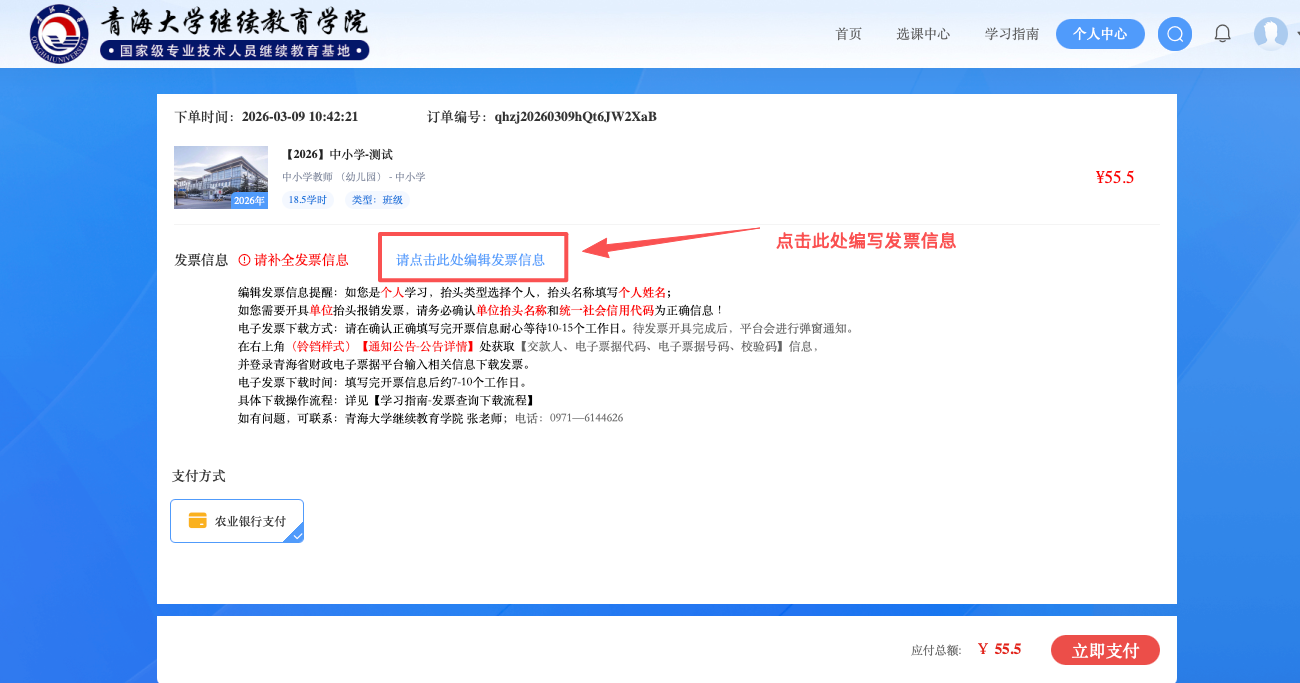This screenshot has height=683, width=1300.
Task: Open the 选课中心 menu item
Action: (x=923, y=34)
